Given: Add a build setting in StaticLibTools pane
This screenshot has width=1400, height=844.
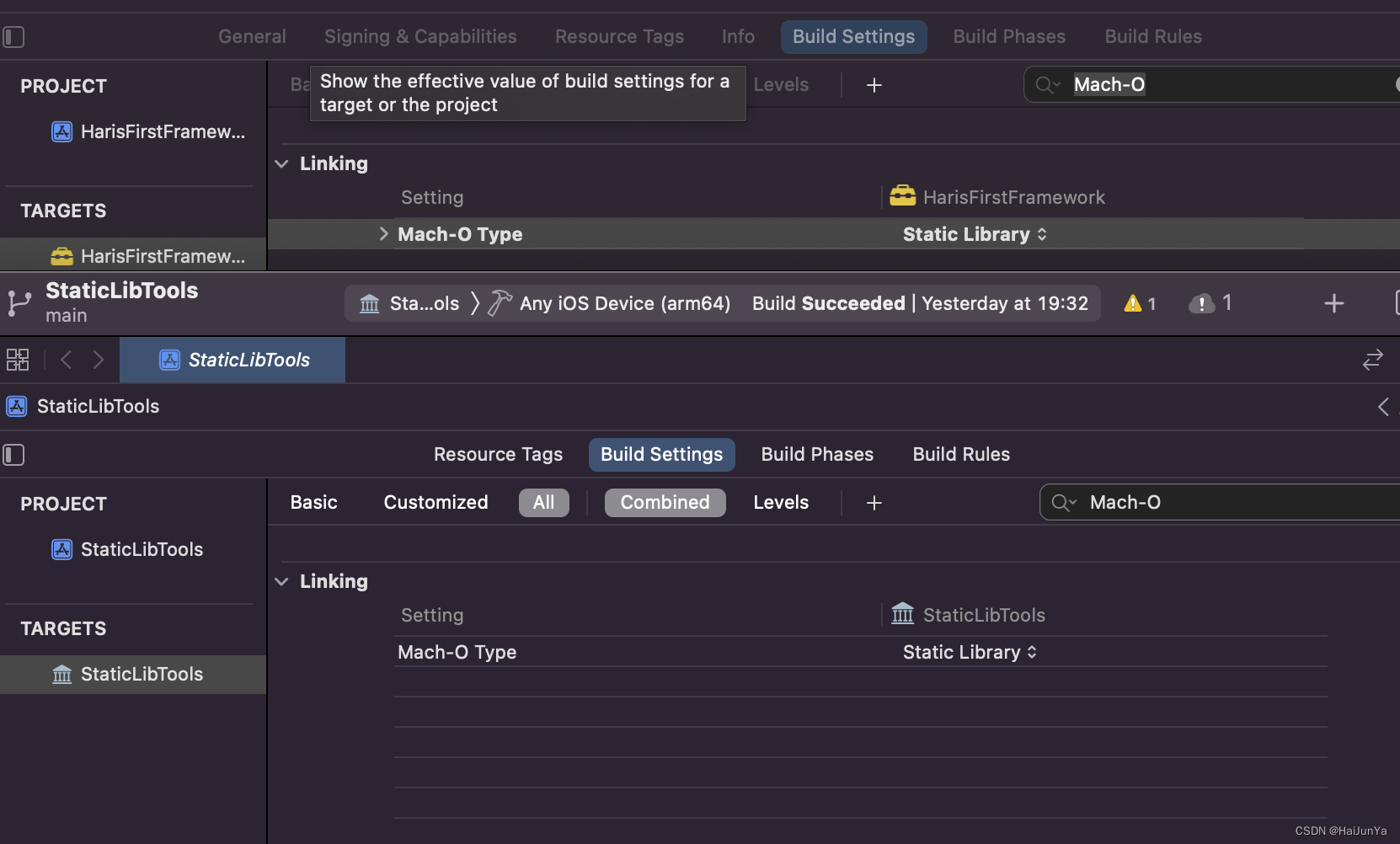Looking at the screenshot, I should click(874, 503).
